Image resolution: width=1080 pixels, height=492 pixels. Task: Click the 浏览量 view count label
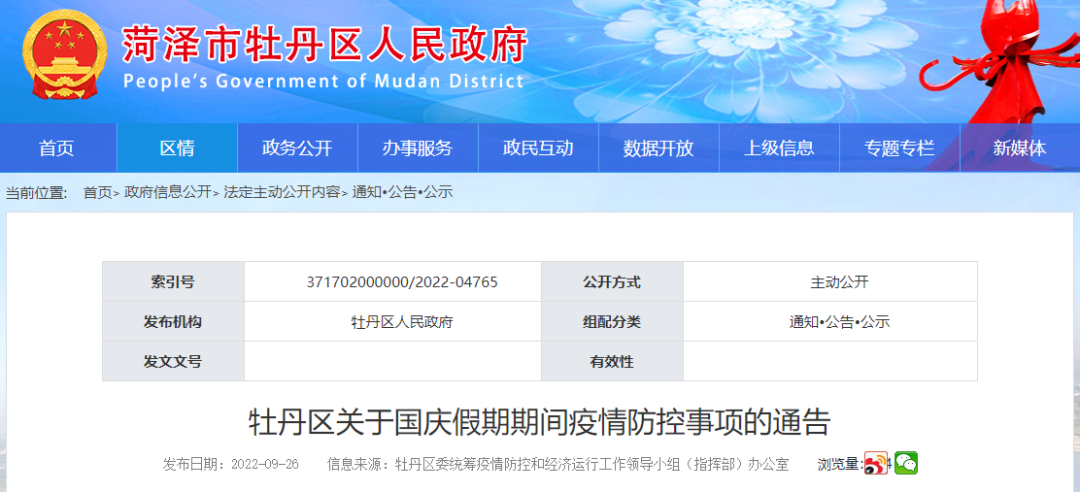tap(840, 464)
